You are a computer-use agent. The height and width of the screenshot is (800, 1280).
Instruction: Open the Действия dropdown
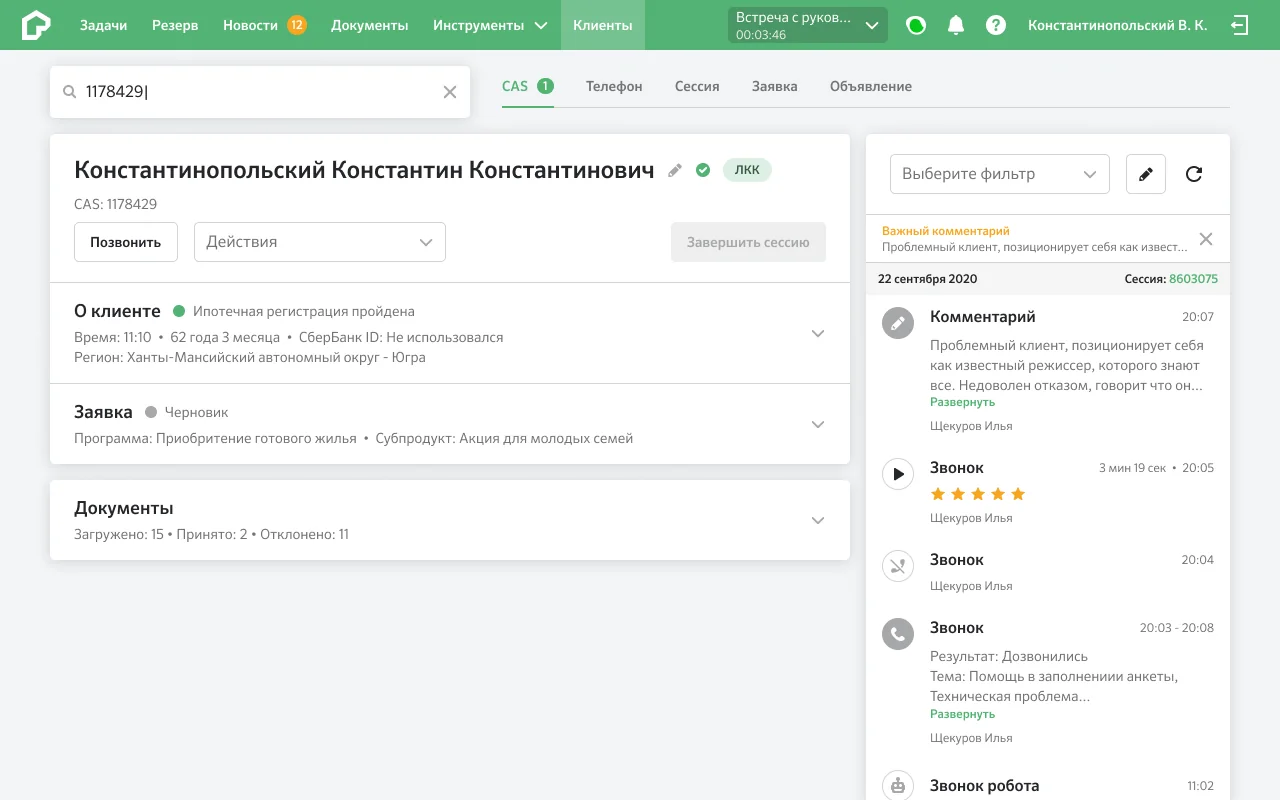(x=320, y=242)
